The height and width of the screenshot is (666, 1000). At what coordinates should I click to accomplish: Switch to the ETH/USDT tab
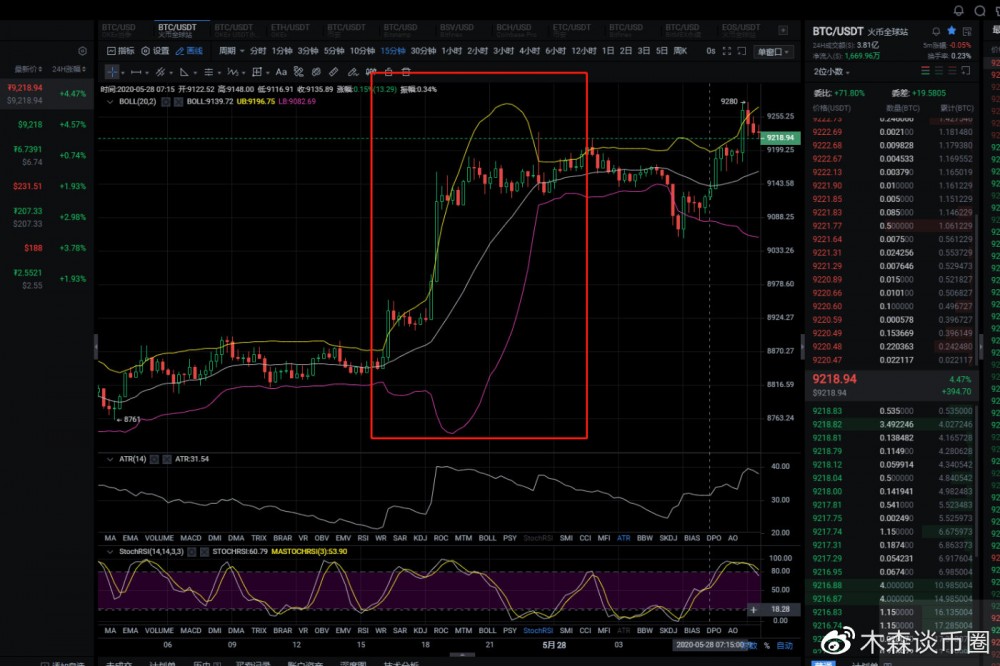291,30
